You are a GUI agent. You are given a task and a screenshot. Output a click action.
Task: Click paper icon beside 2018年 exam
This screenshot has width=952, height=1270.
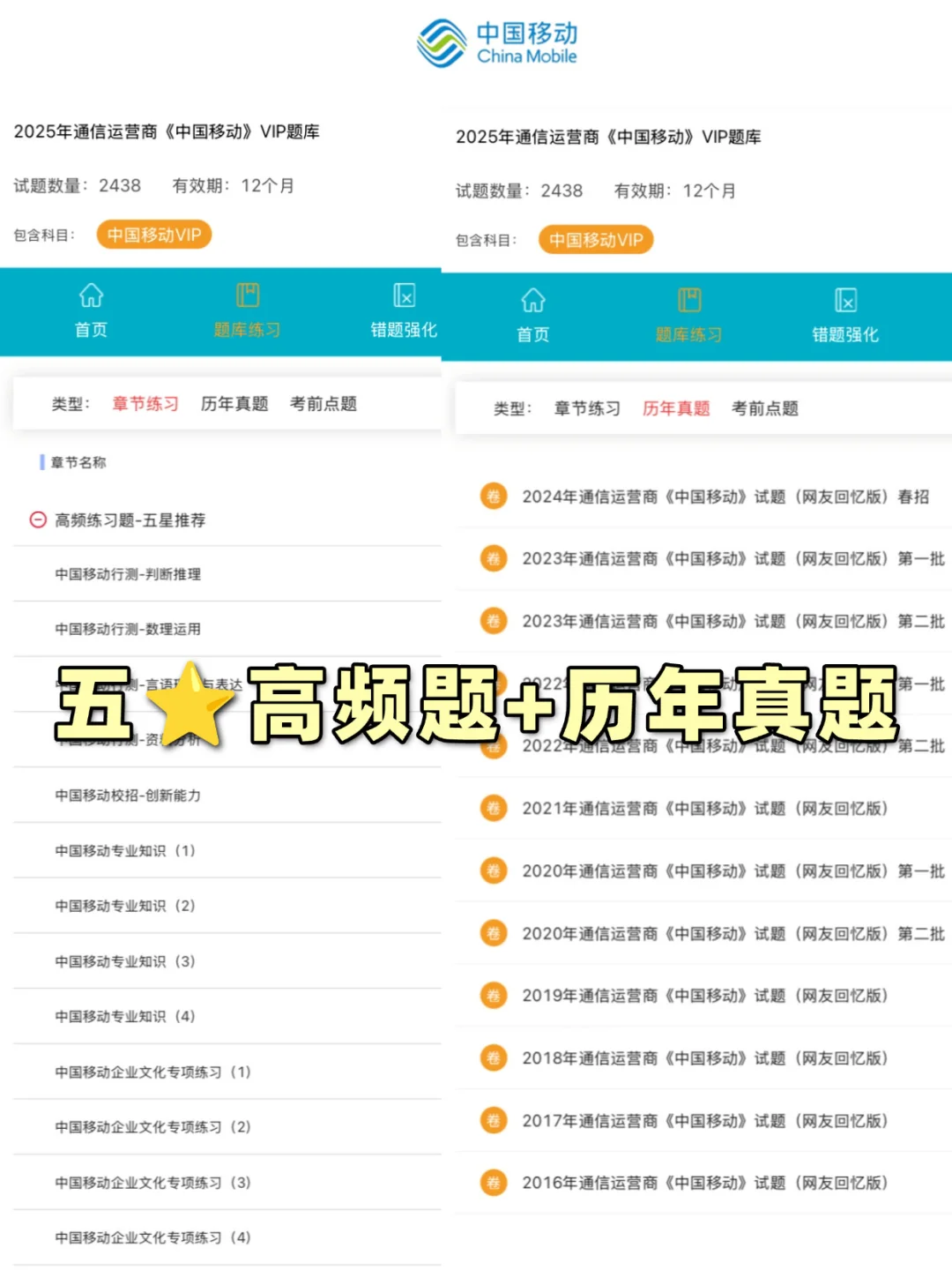493,1057
